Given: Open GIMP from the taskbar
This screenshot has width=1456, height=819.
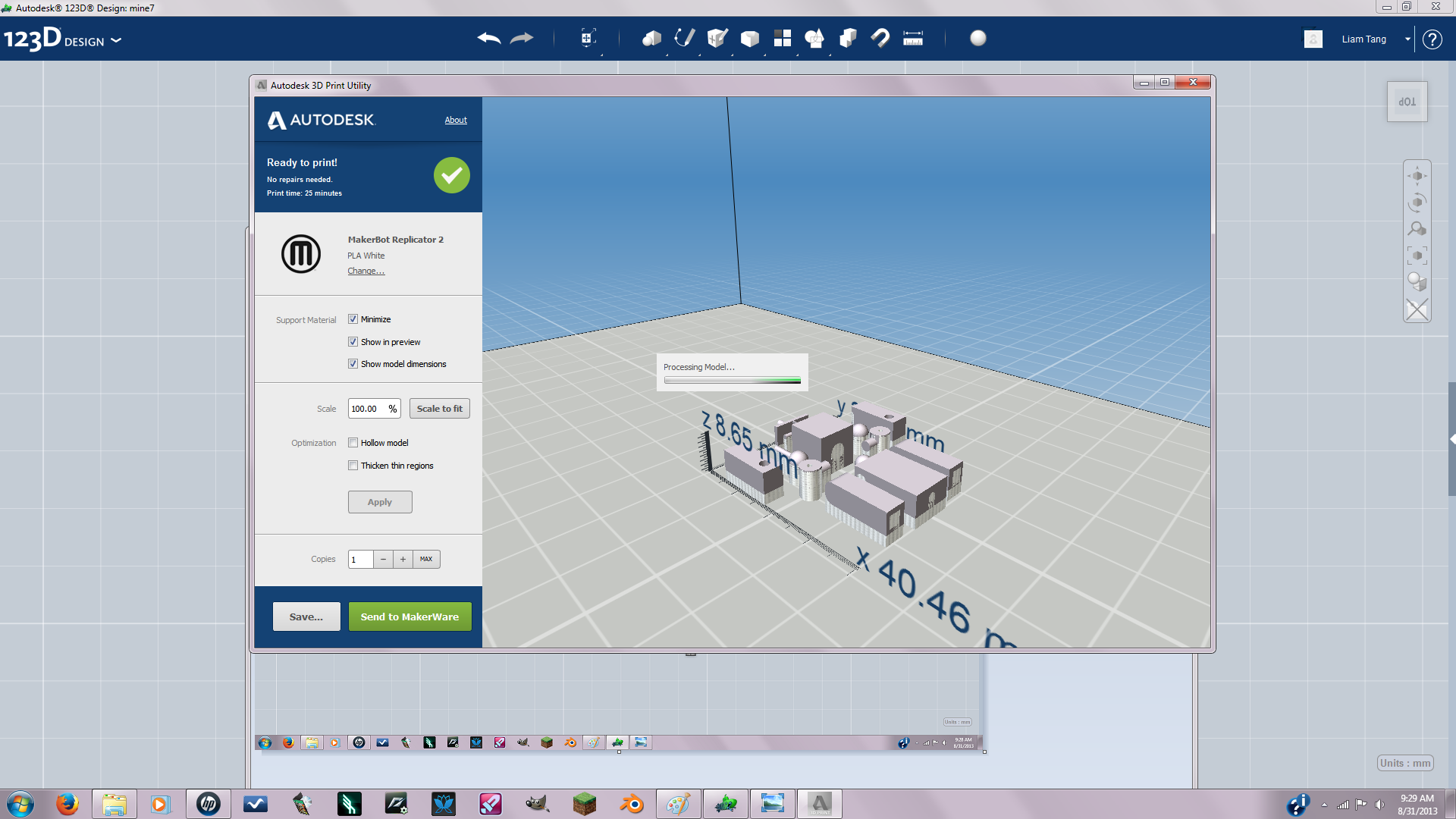Looking at the screenshot, I should pos(538,804).
